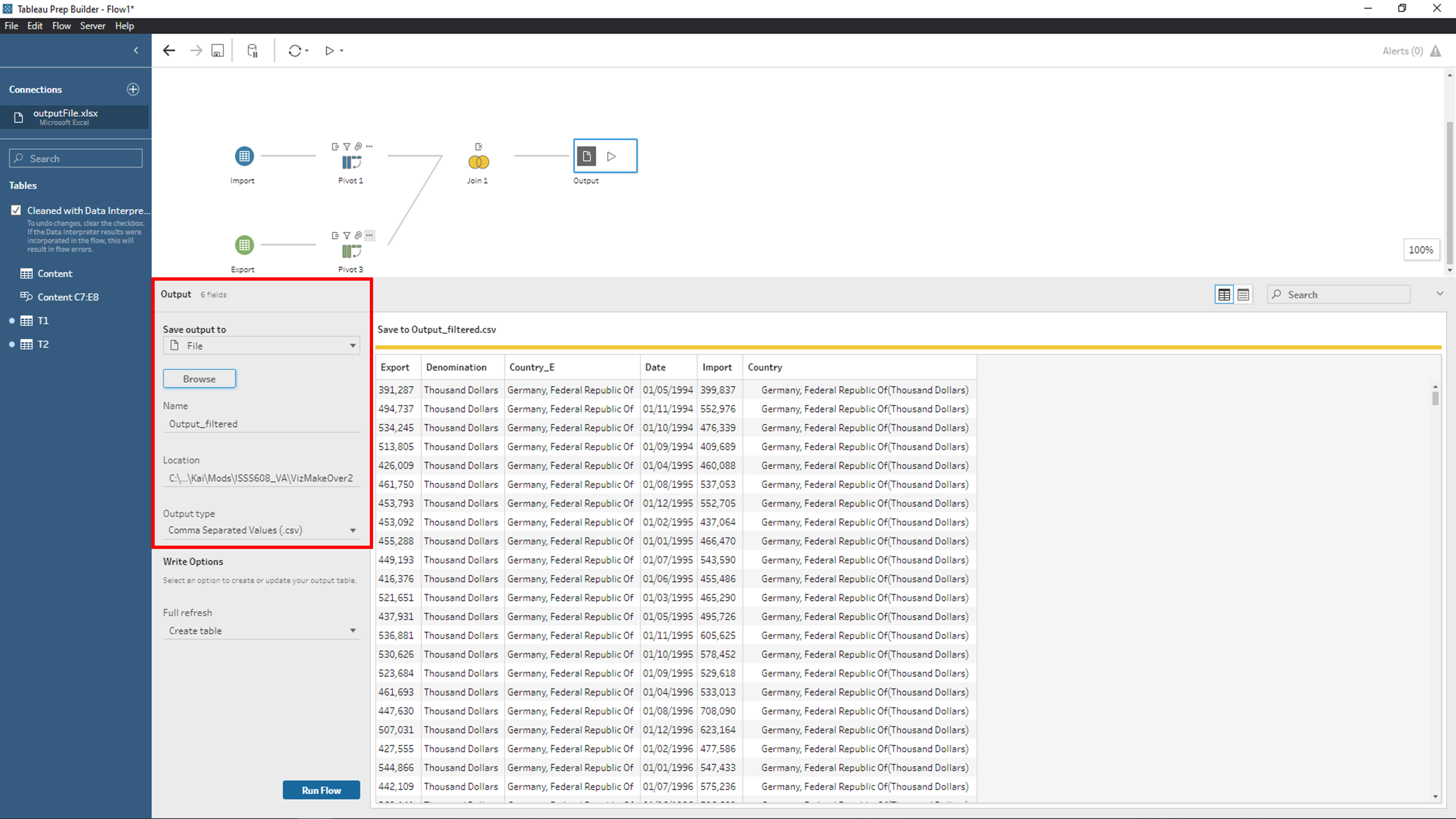Click the Flow menu item
This screenshot has width=1456, height=819.
tap(62, 25)
